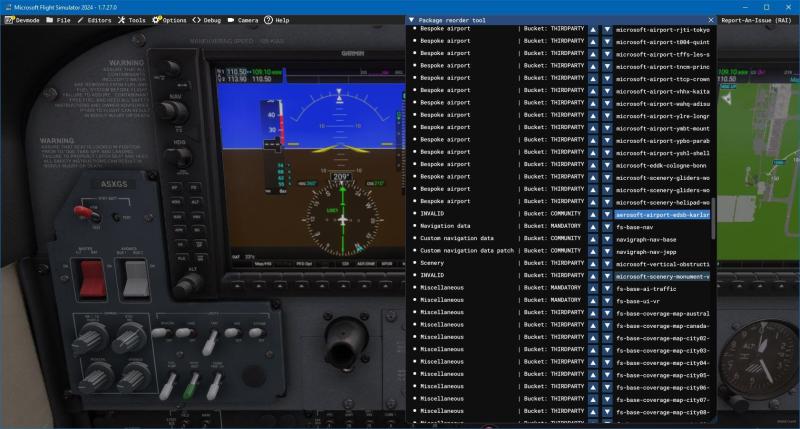Move fs-base-coverage-map-city02 down
Viewport: 800px width, 429px height.
[607, 338]
